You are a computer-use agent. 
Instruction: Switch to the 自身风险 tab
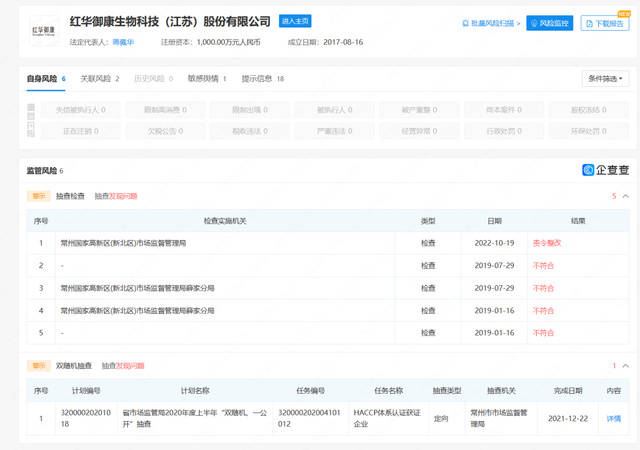[45, 78]
